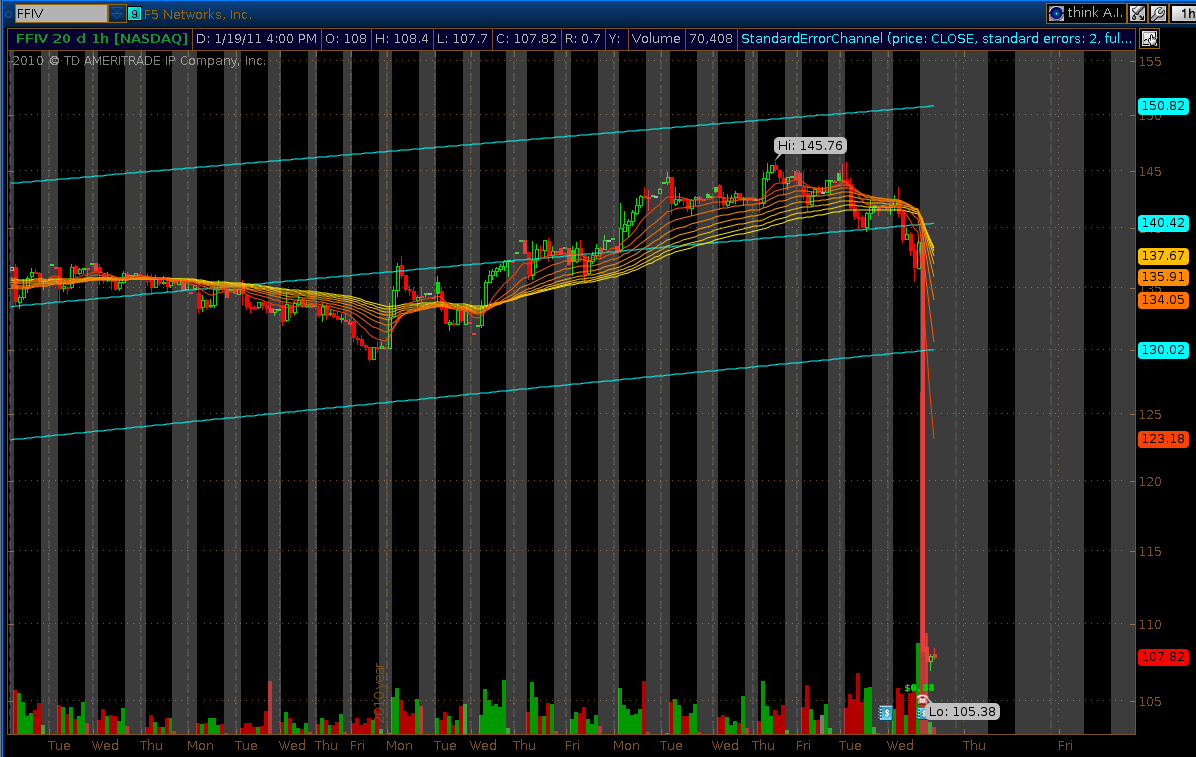
Task: Click the cyan 150.82 upper channel tag
Action: [x=1161, y=106]
